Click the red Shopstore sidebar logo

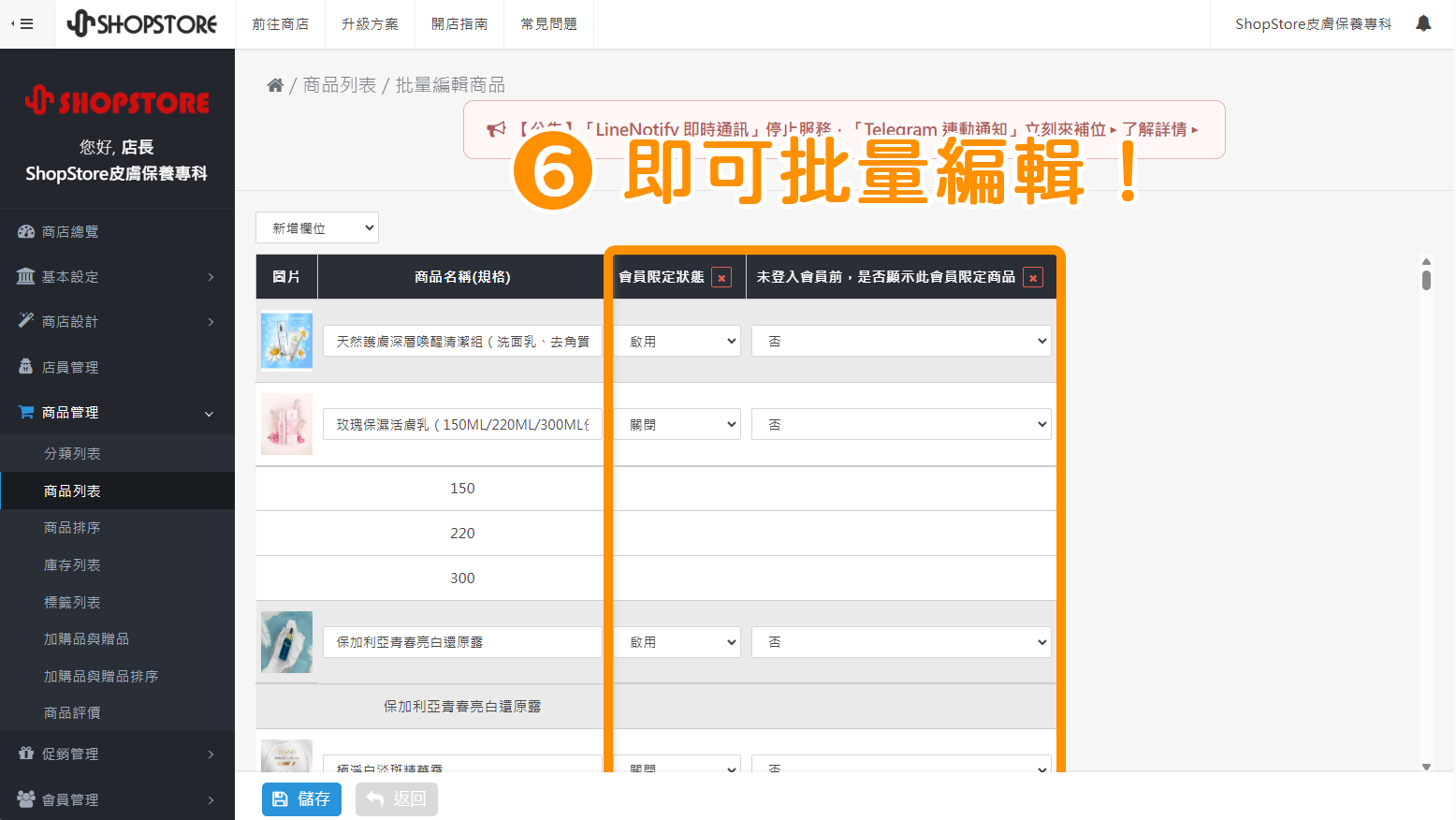(x=117, y=100)
